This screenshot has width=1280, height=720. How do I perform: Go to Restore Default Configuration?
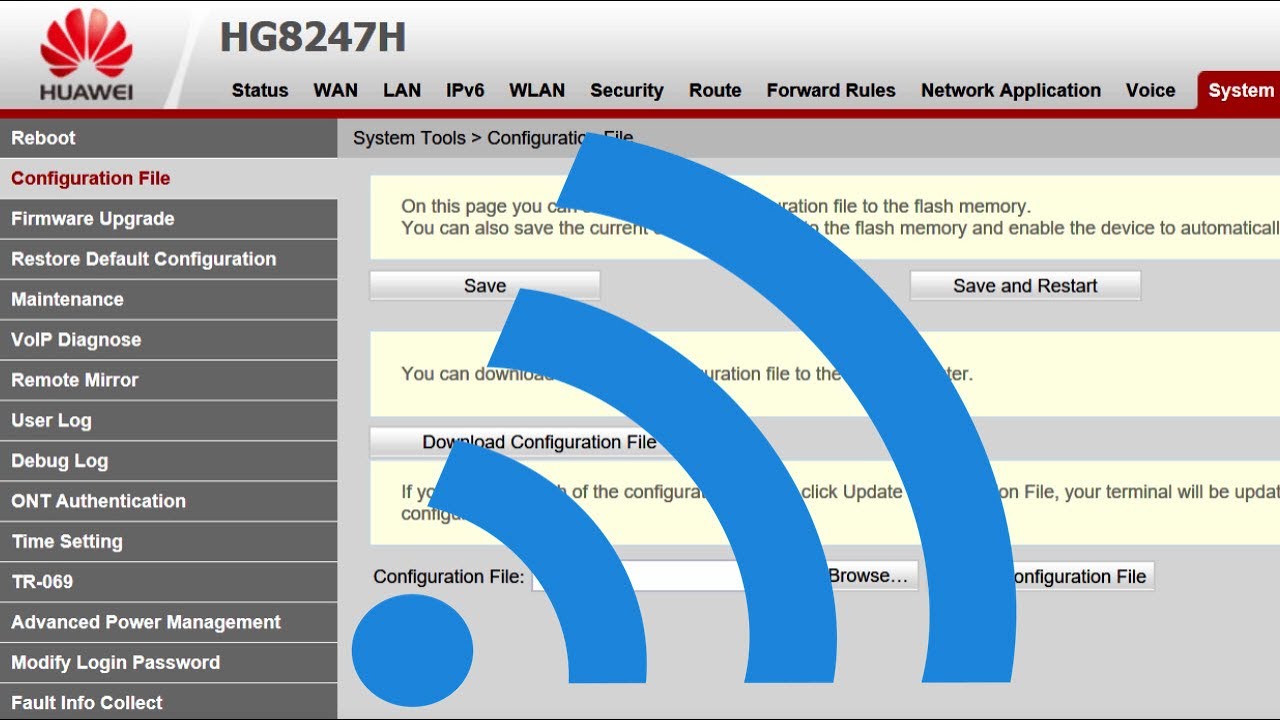tap(168, 259)
